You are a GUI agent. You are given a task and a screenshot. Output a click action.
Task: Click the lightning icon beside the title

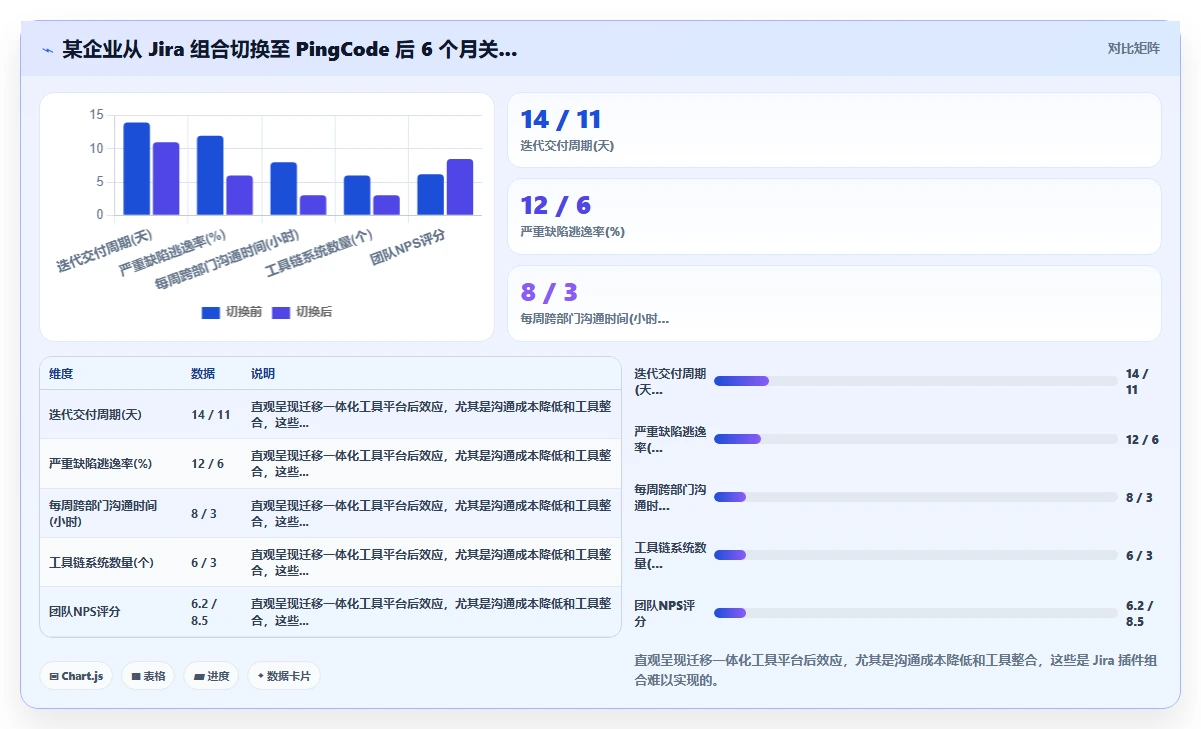[47, 50]
